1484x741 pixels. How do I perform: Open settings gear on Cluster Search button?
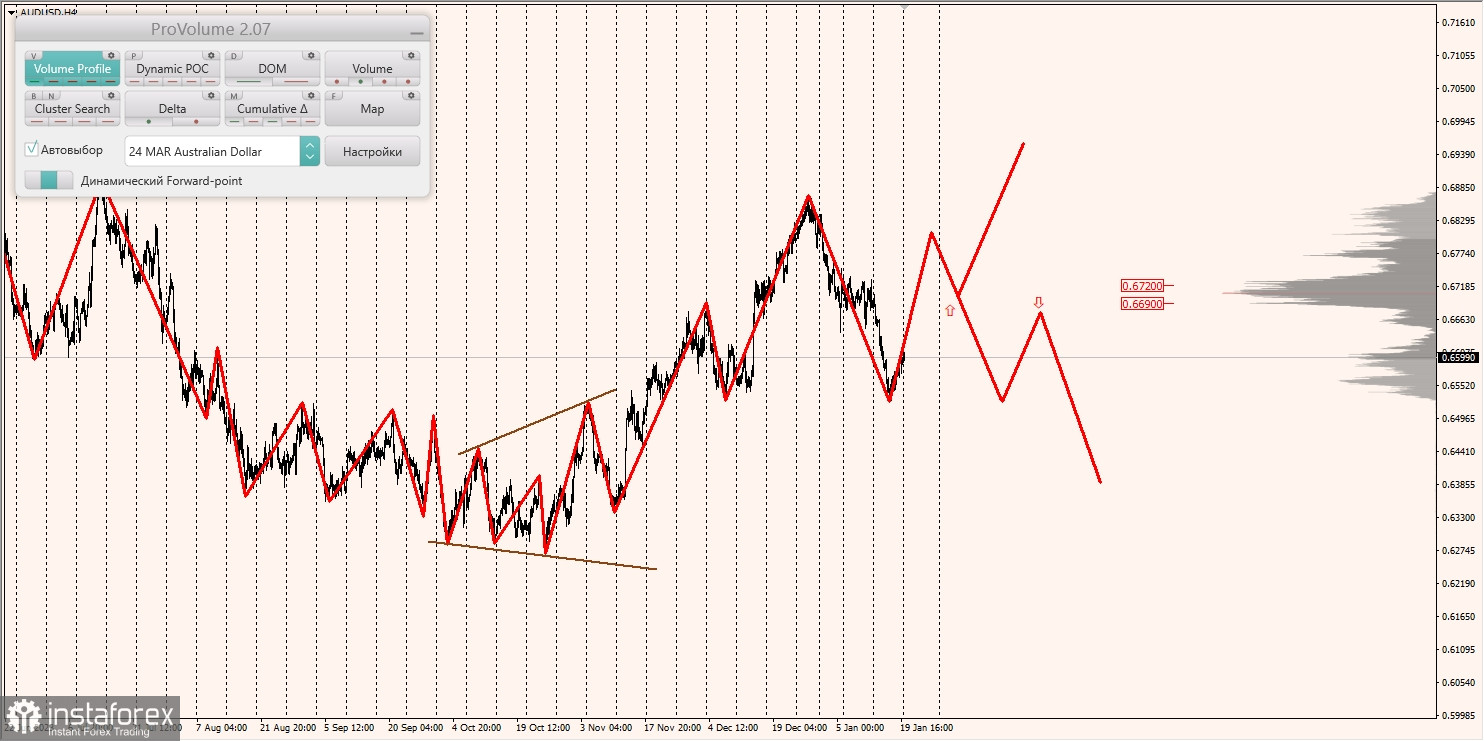click(x=111, y=95)
